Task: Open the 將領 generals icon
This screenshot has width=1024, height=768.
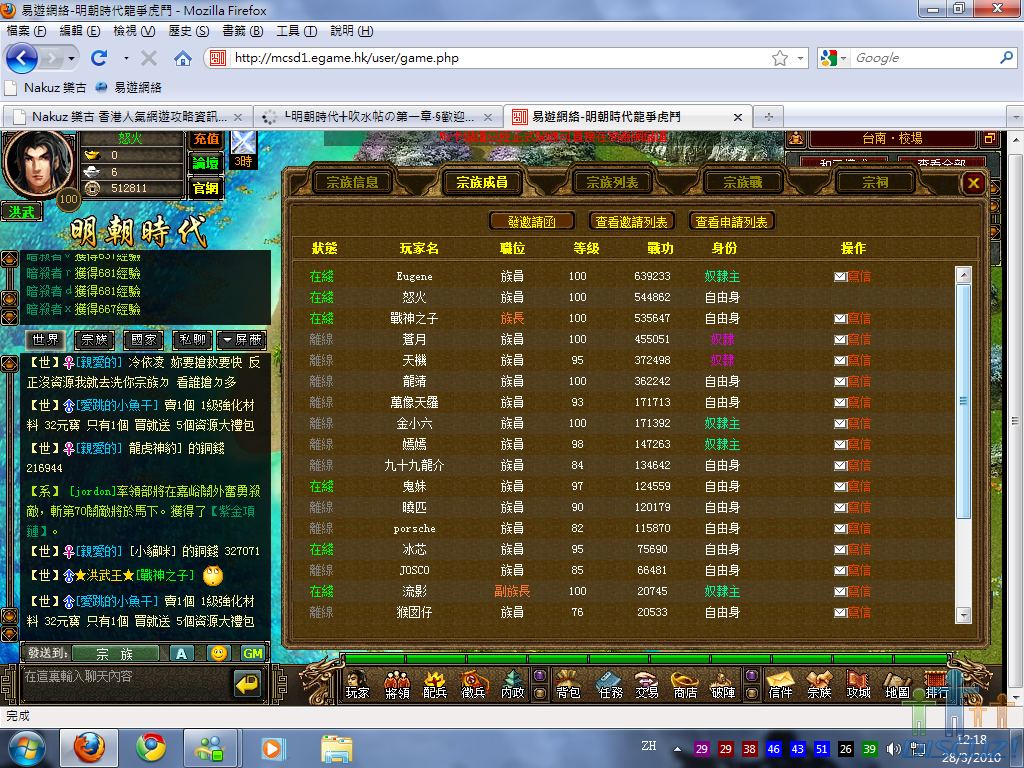Action: [x=396, y=684]
